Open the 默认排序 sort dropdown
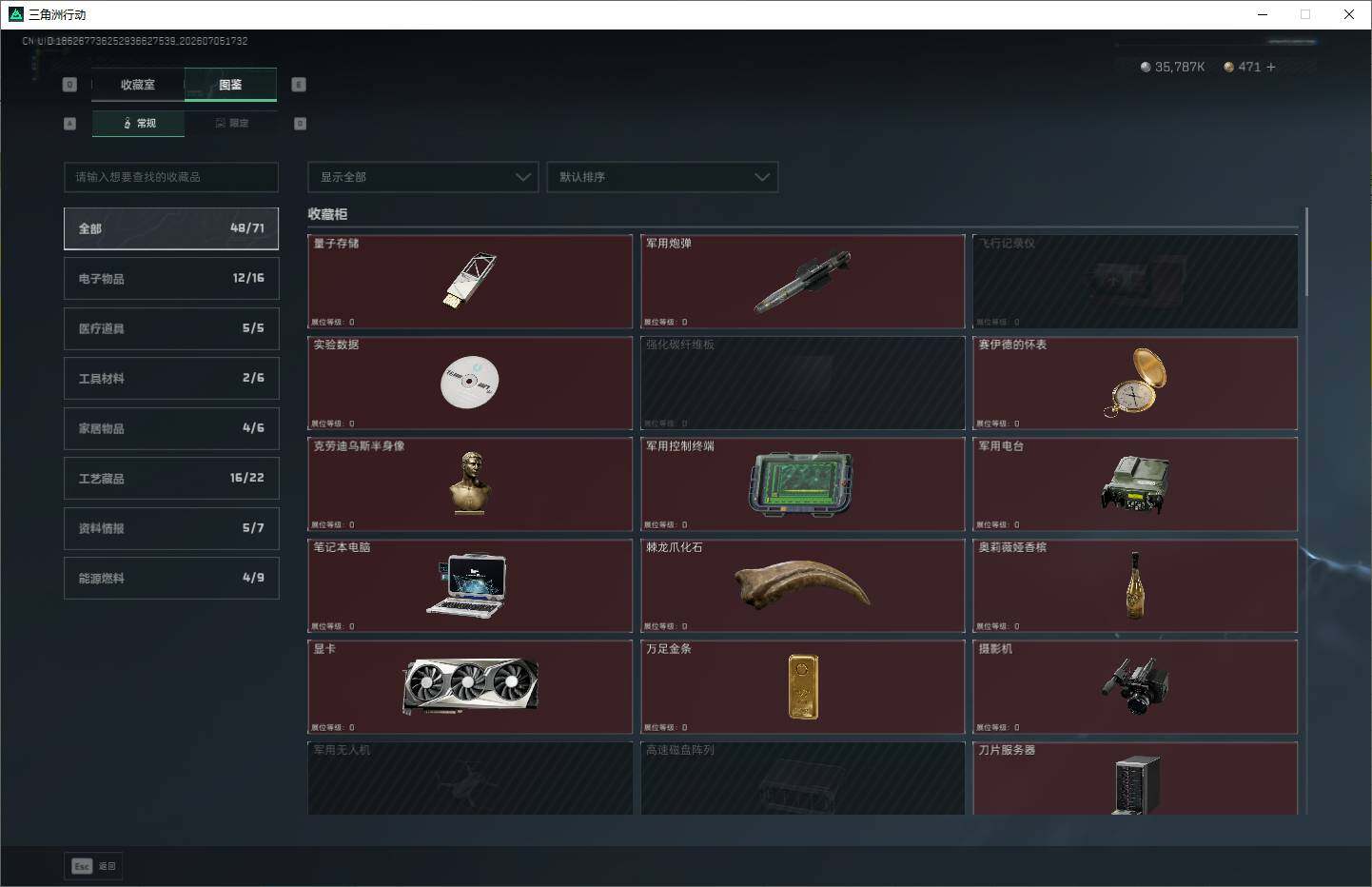1372x887 pixels. (x=662, y=177)
